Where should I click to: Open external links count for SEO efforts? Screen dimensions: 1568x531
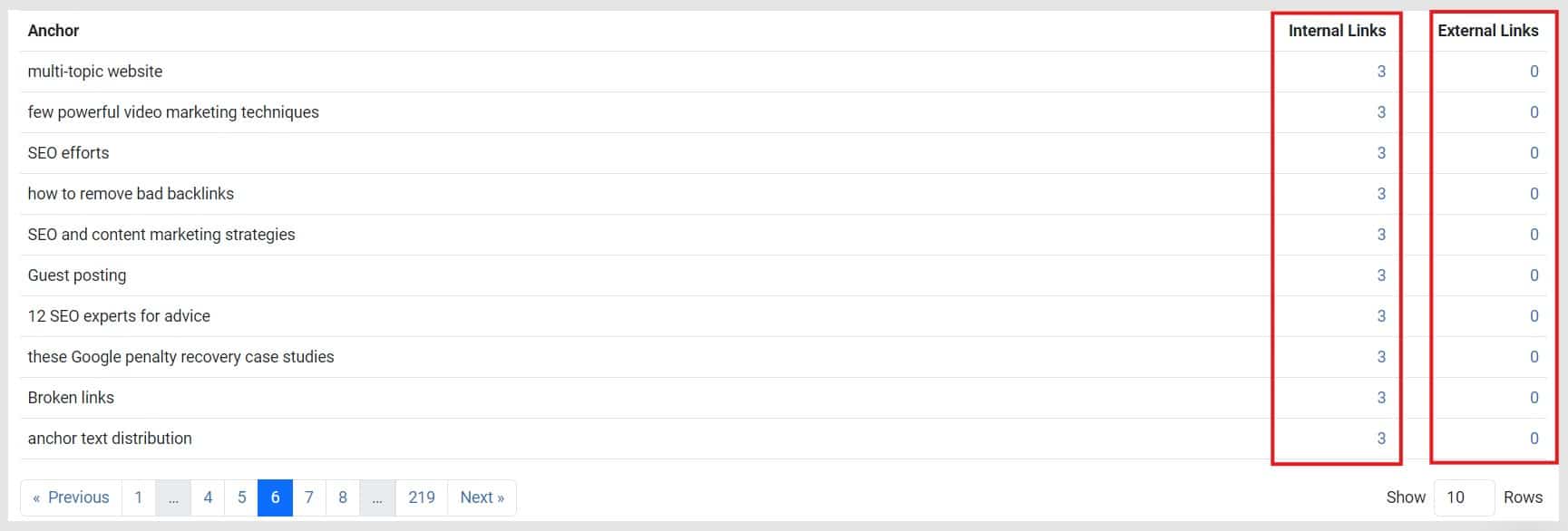[1534, 153]
